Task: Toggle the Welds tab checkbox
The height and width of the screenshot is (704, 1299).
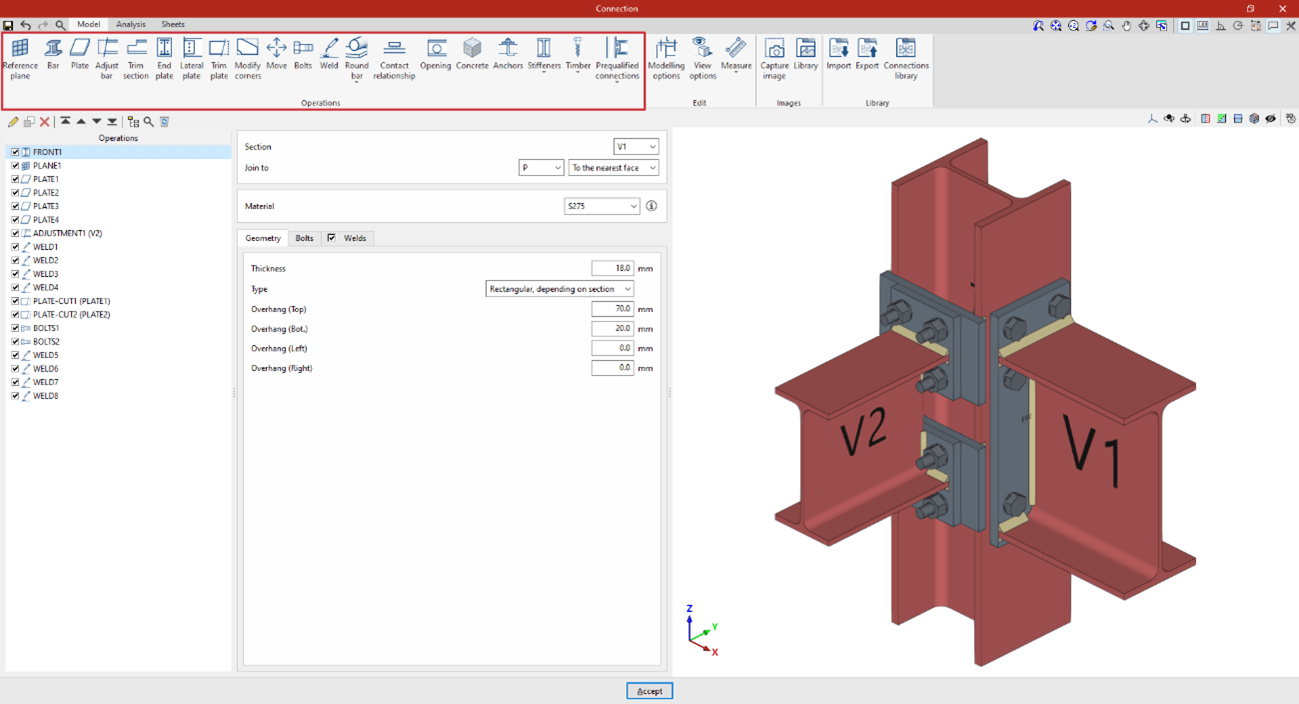Action: click(331, 238)
